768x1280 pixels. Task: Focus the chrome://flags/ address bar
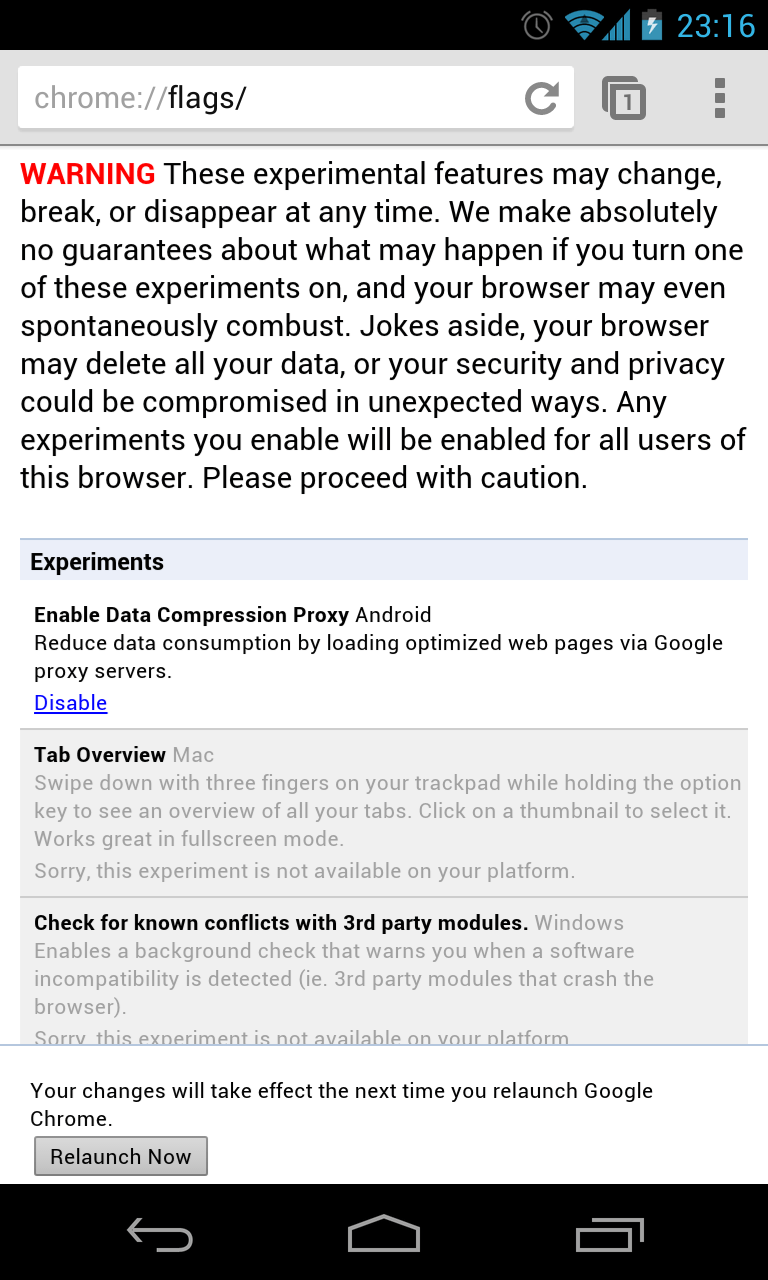(270, 98)
